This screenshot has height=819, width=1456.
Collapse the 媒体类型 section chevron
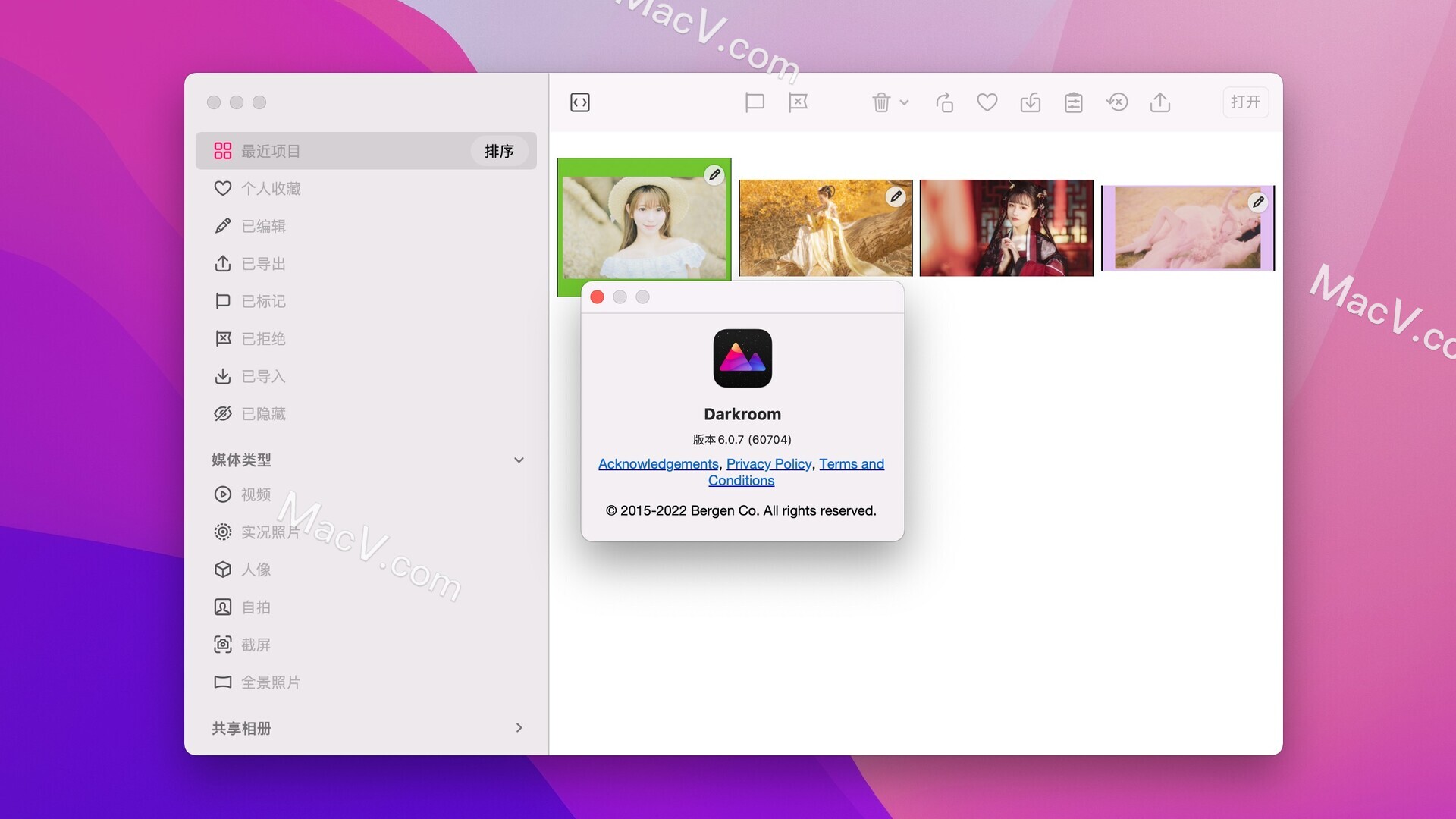tap(519, 460)
